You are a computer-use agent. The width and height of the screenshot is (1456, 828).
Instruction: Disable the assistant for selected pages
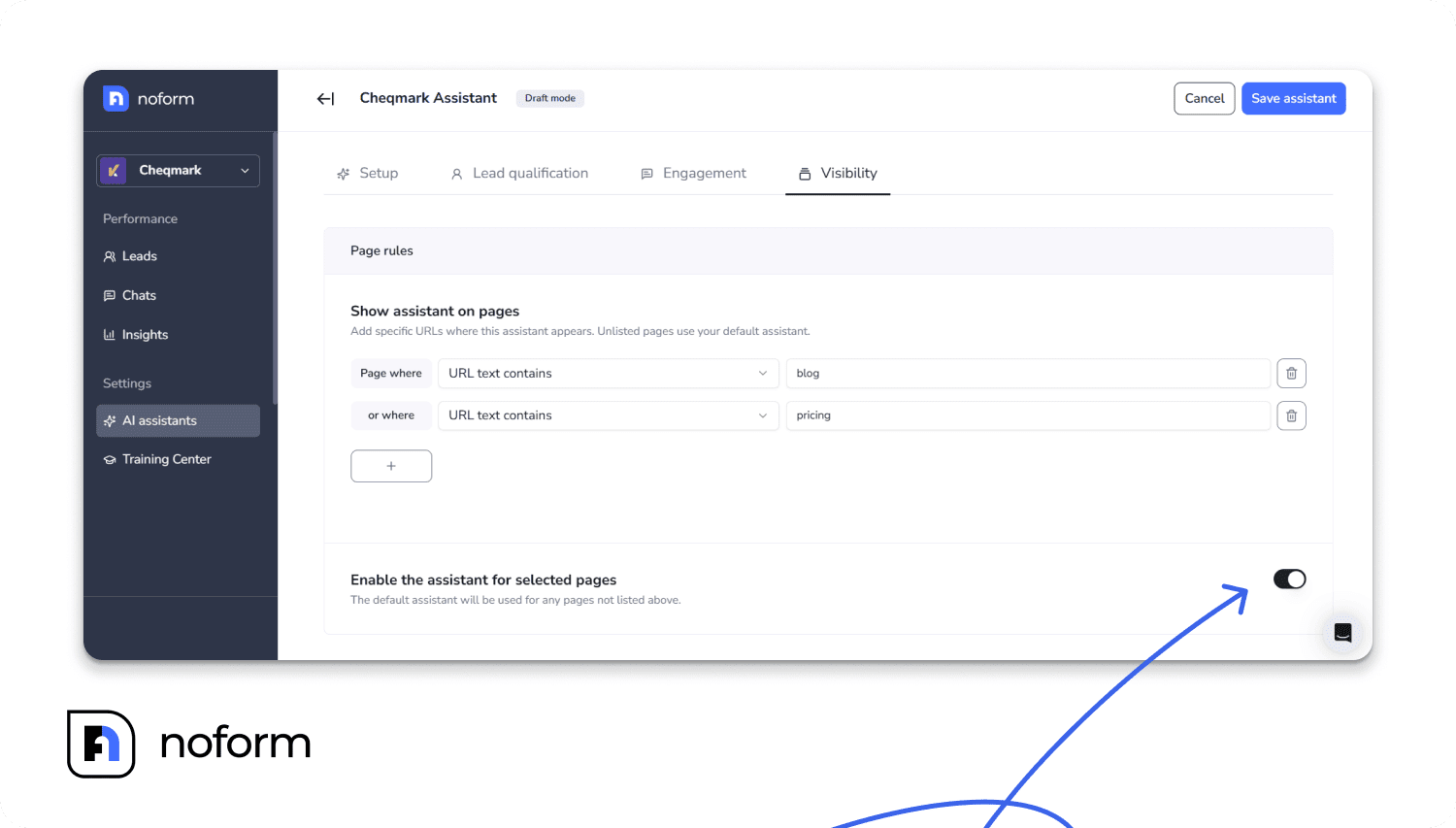coord(1289,579)
